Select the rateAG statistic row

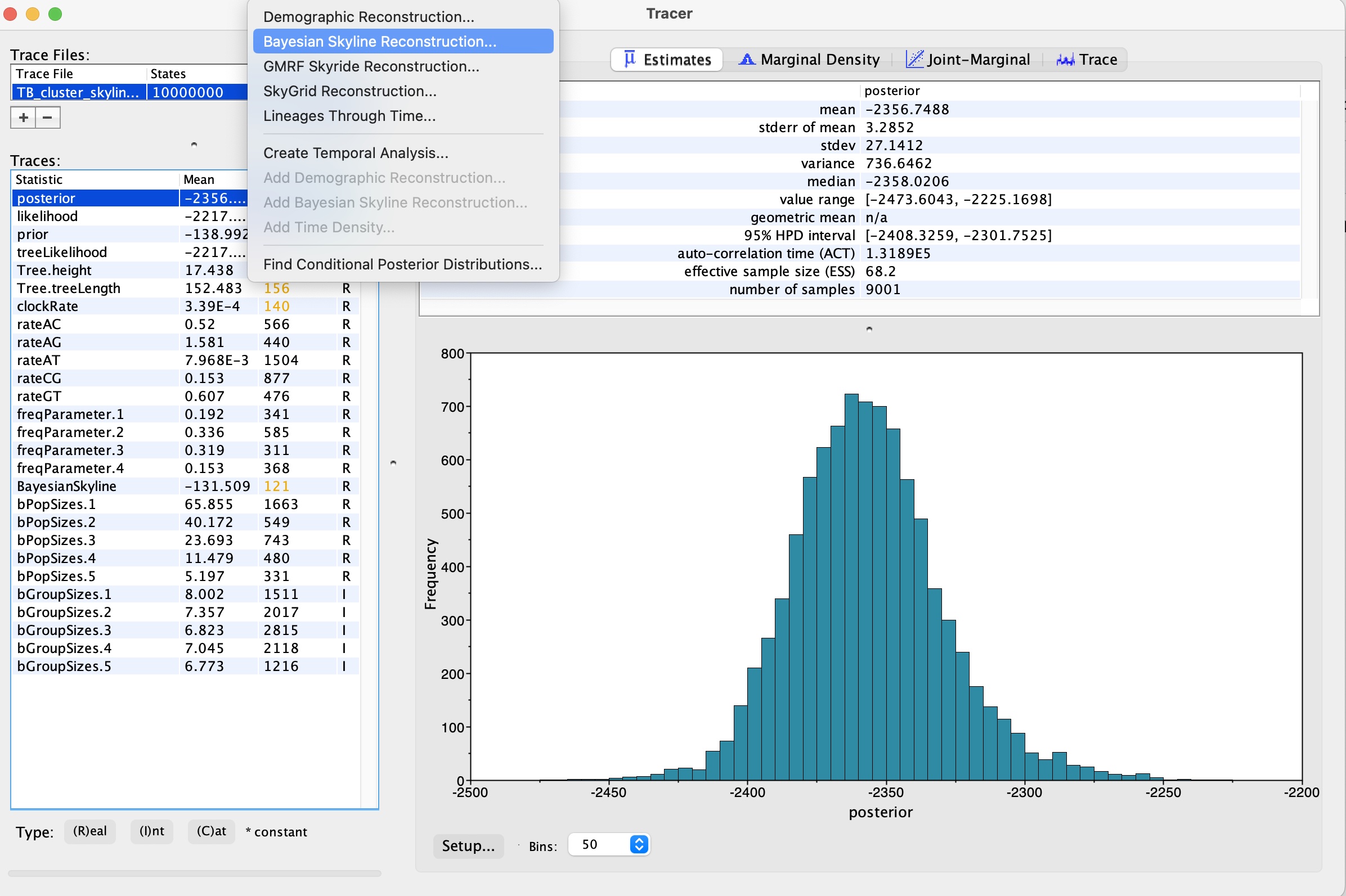[x=185, y=342]
